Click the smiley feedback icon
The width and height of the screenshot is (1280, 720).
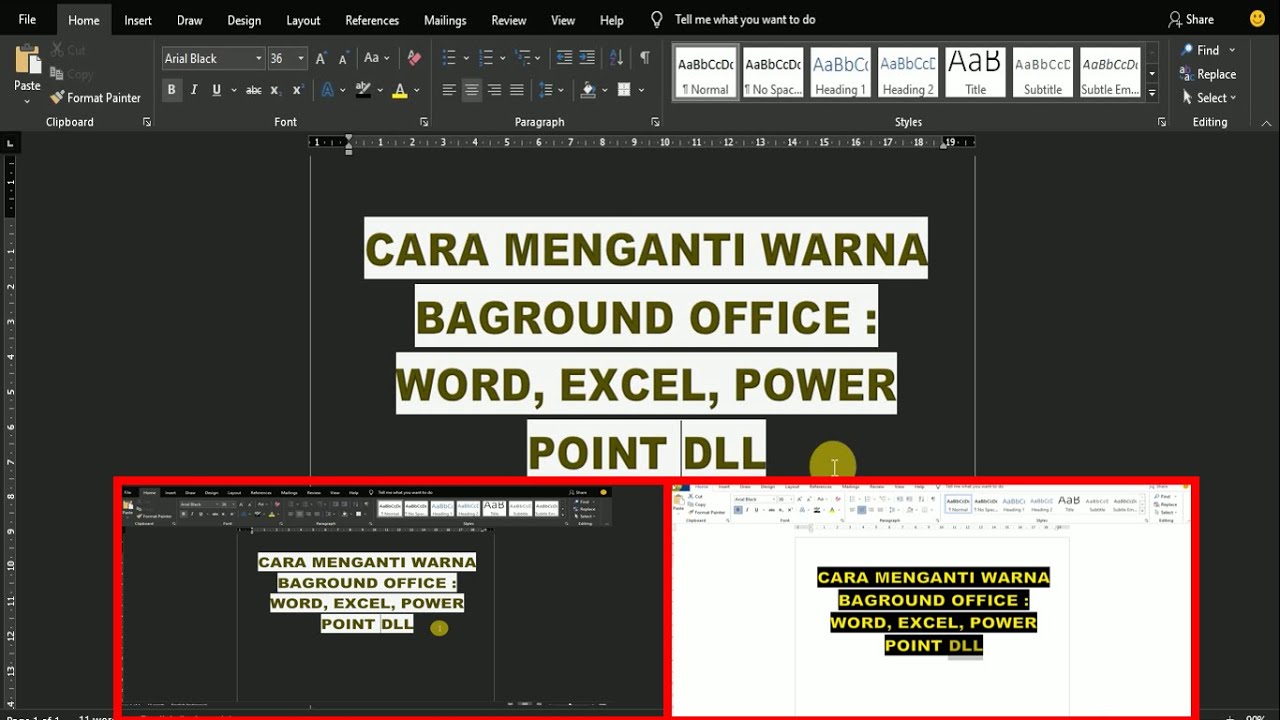1257,19
